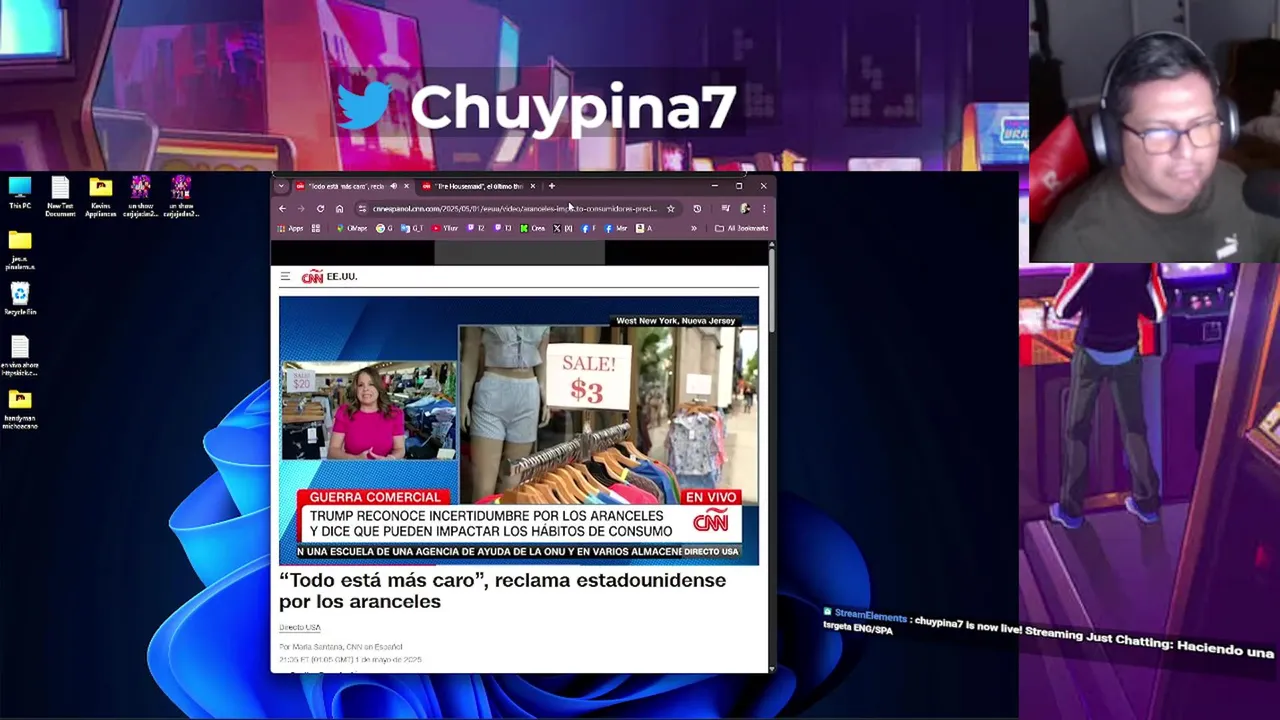Open the YouTube bookmark
Image resolution: width=1280 pixels, height=720 pixels.
[445, 228]
